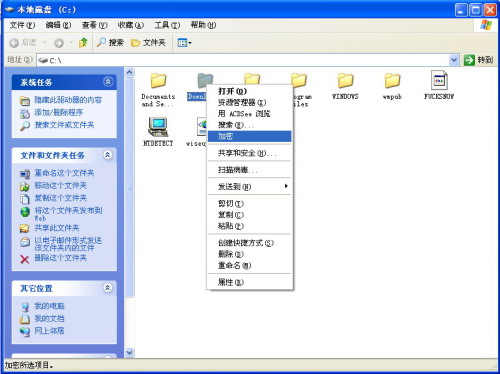The width and height of the screenshot is (500, 374).
Task: Click the 转到 Go button
Action: point(478,60)
